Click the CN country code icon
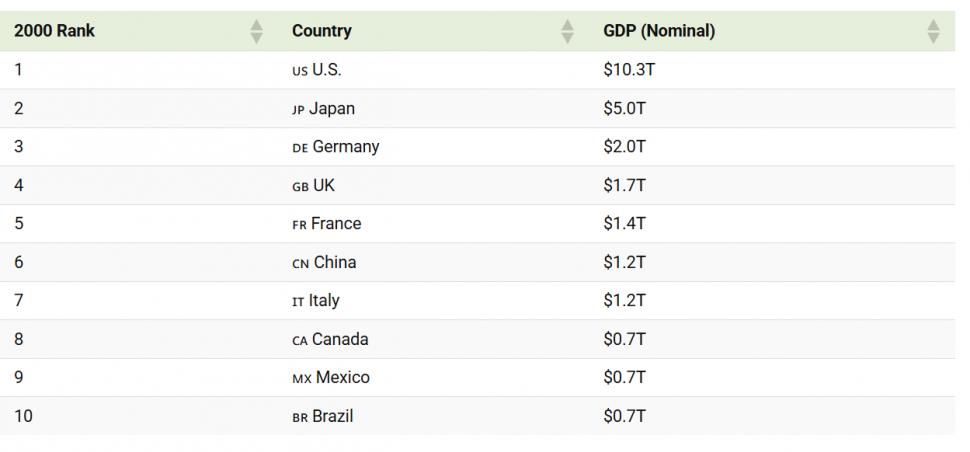This screenshot has height=452, width=970. (300, 264)
